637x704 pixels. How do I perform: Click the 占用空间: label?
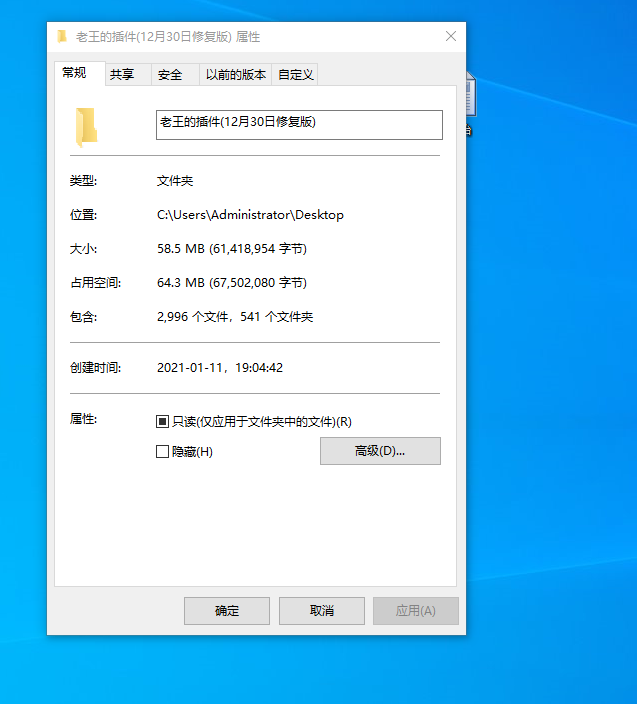(x=96, y=283)
